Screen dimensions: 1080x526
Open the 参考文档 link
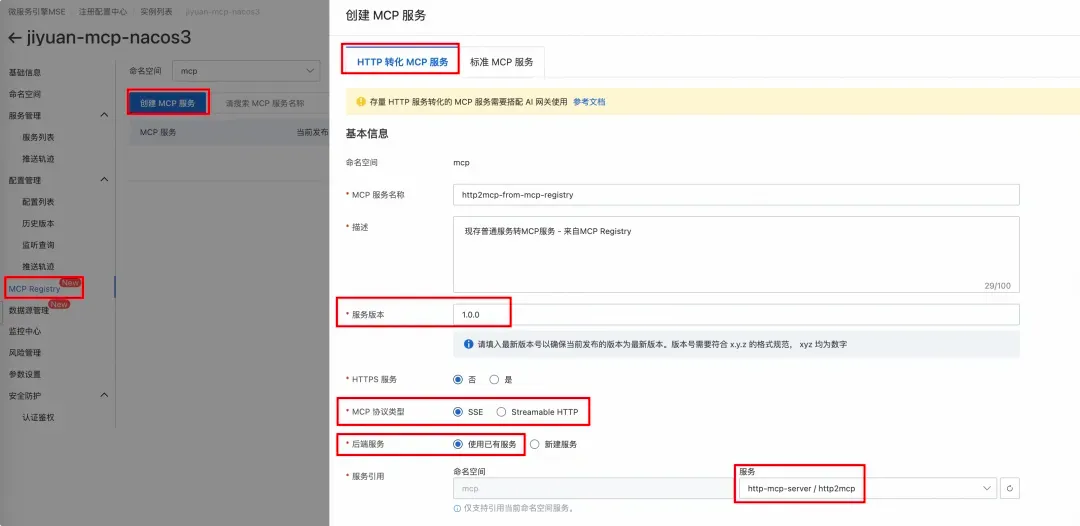click(589, 102)
